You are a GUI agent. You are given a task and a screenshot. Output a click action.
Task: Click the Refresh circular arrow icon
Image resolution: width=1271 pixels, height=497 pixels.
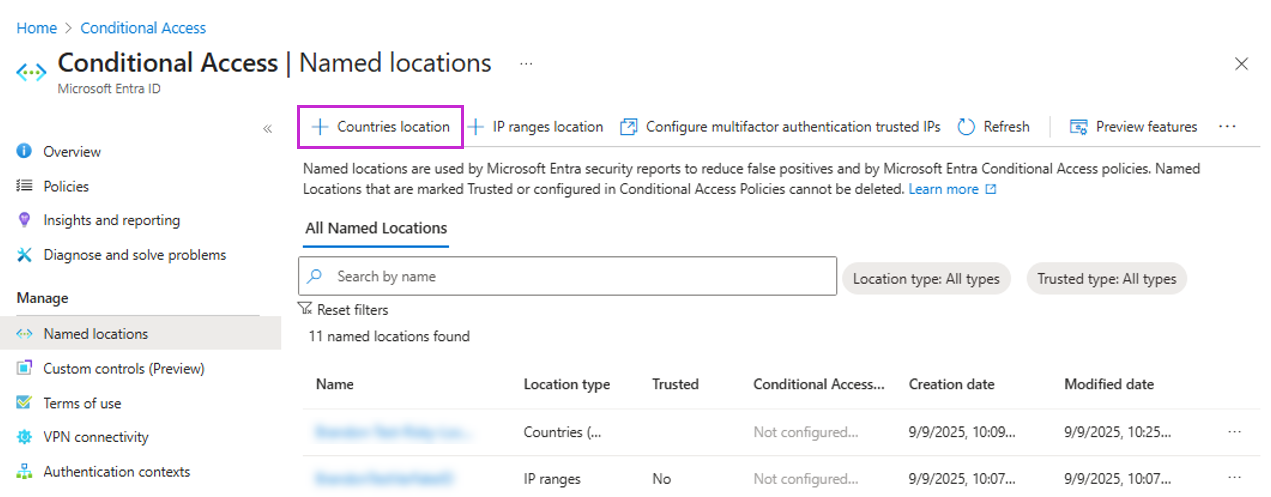966,127
